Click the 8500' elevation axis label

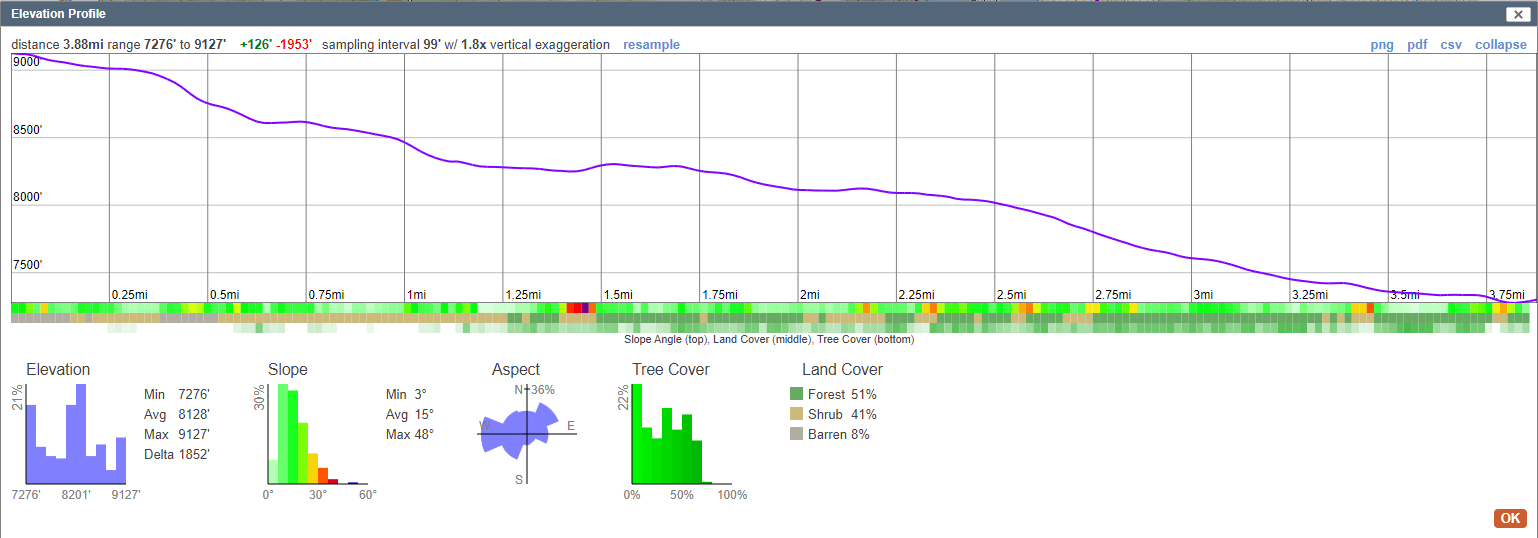pos(27,130)
